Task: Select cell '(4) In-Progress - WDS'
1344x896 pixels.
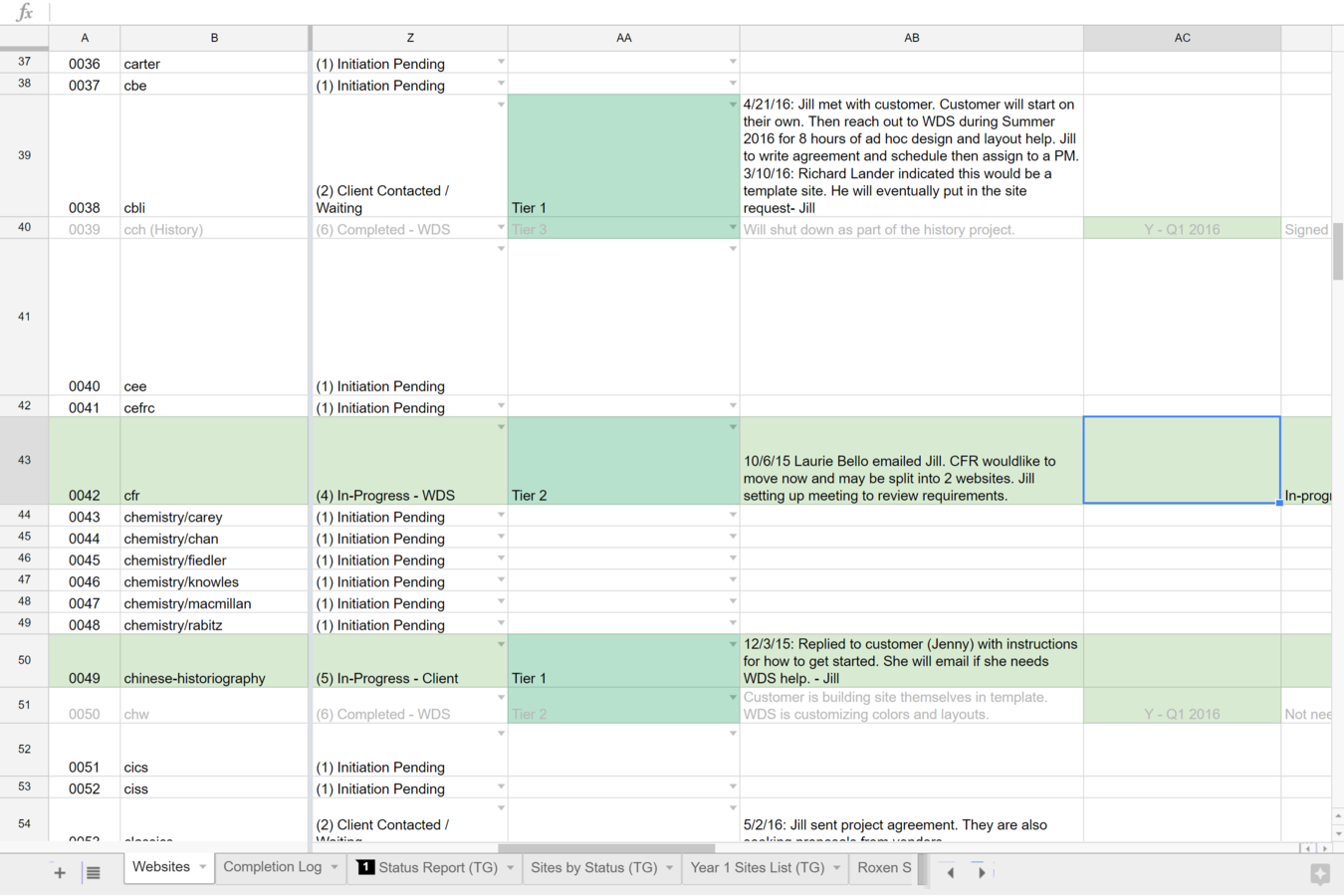Action: (410, 461)
